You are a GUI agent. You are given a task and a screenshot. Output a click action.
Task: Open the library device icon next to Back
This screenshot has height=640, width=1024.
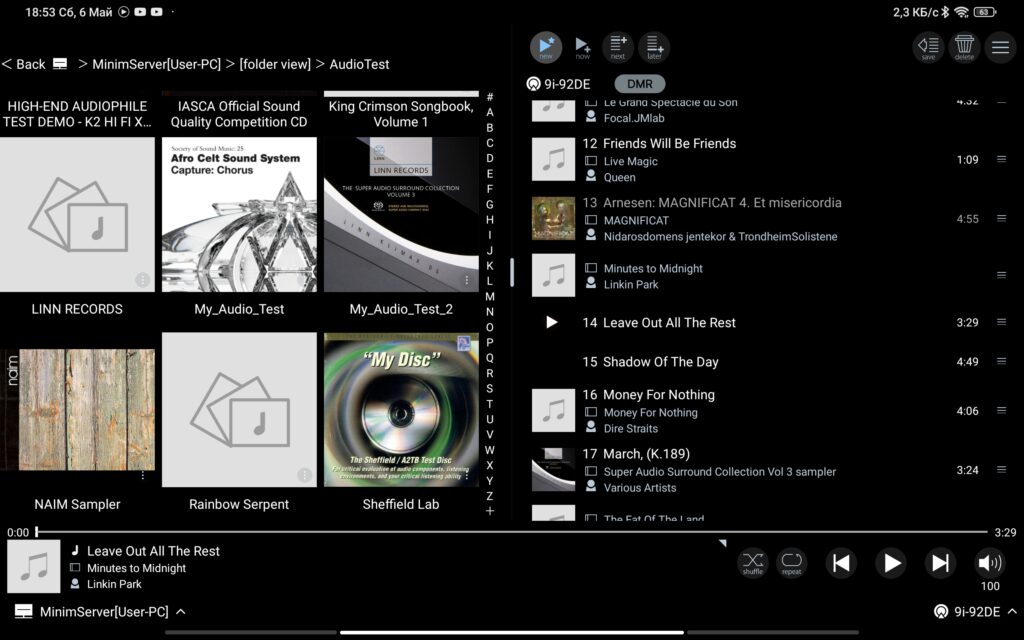click(60, 64)
